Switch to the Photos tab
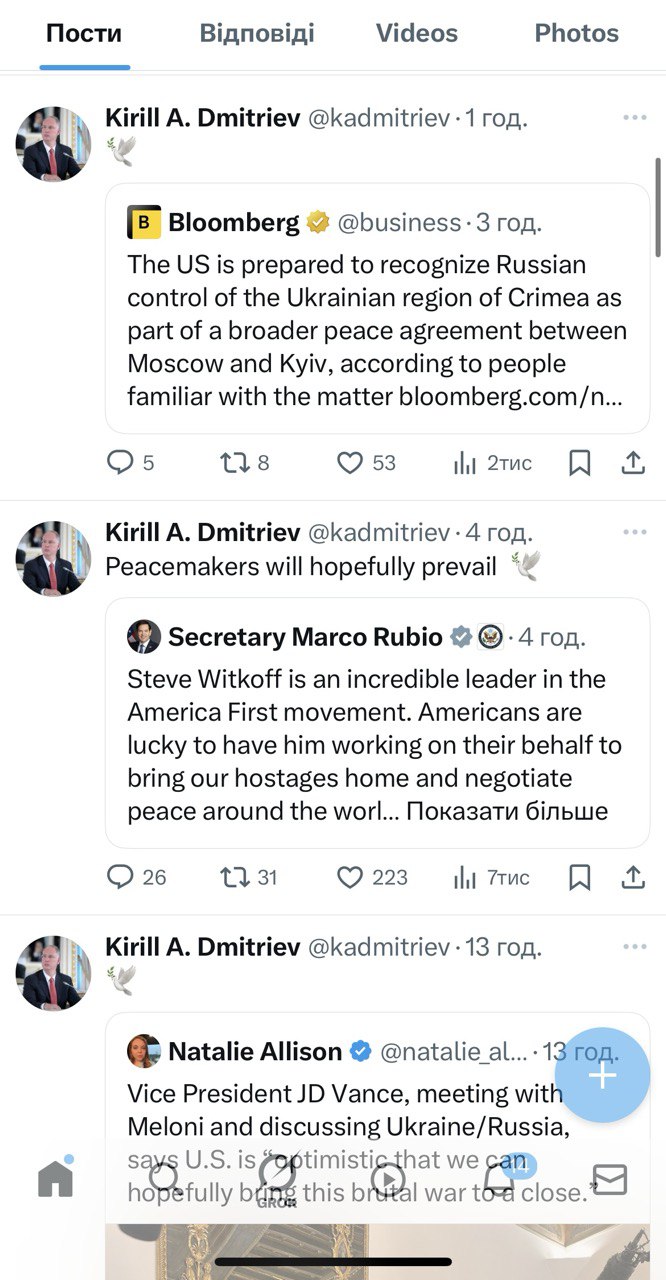Viewport: 666px width, 1280px height. [x=577, y=33]
